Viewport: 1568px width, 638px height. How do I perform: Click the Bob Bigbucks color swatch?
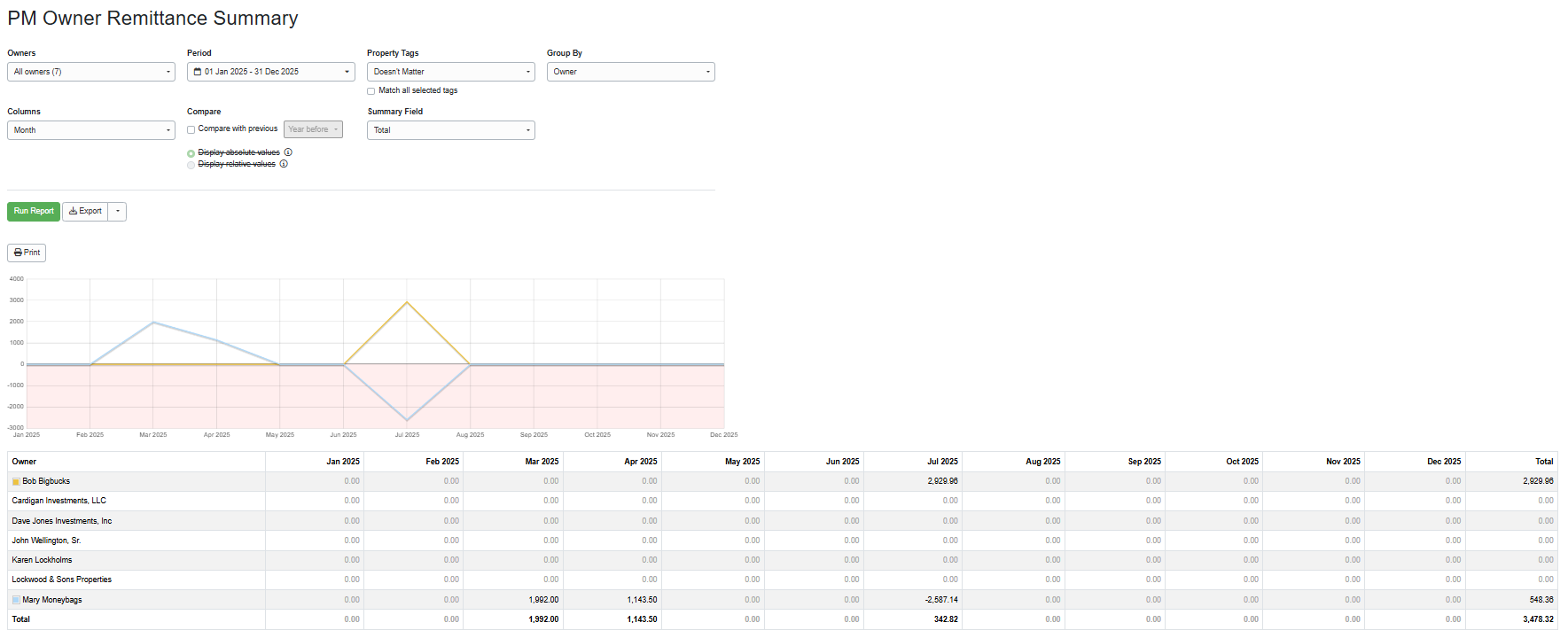coord(16,482)
